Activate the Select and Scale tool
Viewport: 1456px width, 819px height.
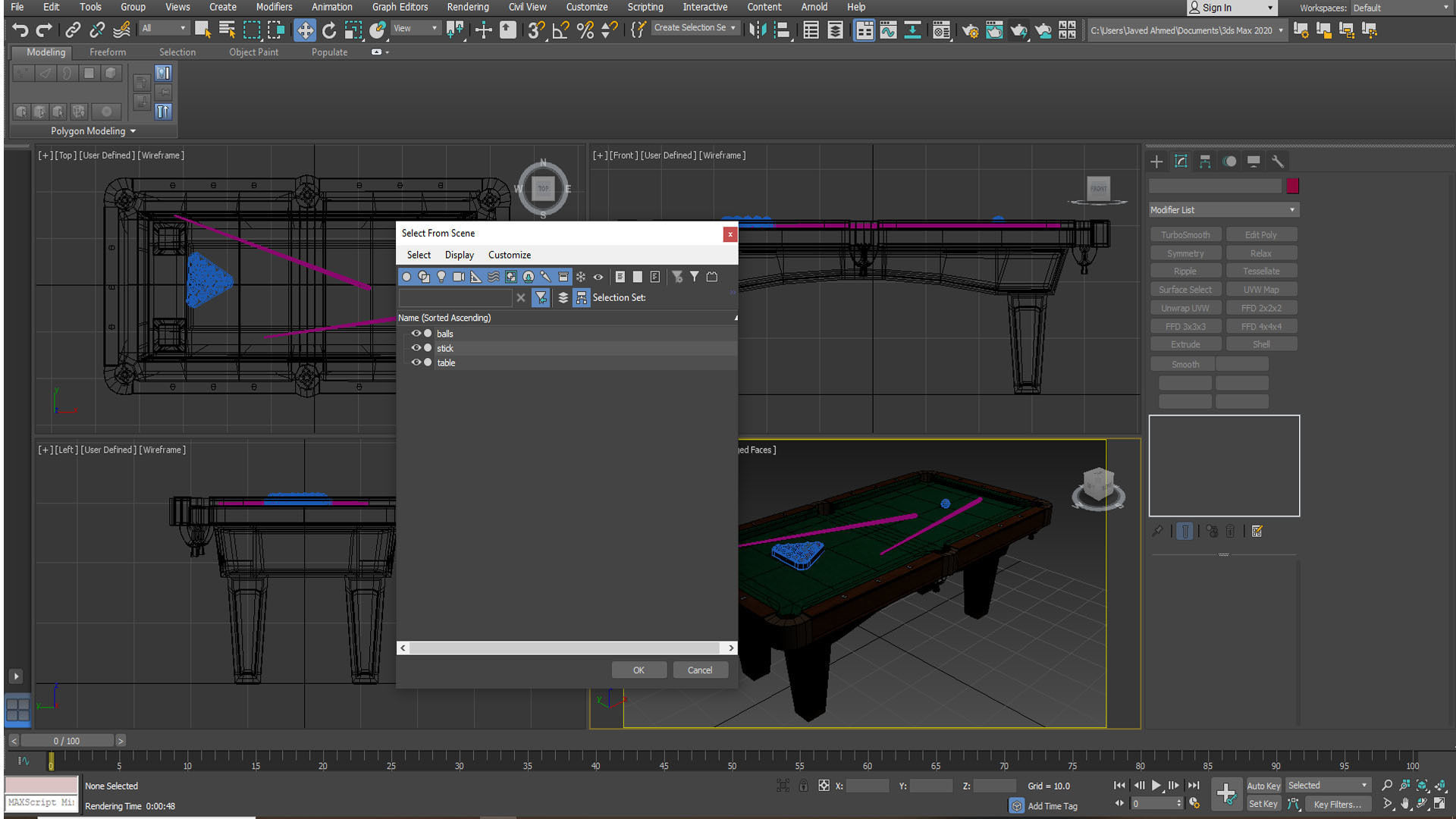[353, 30]
